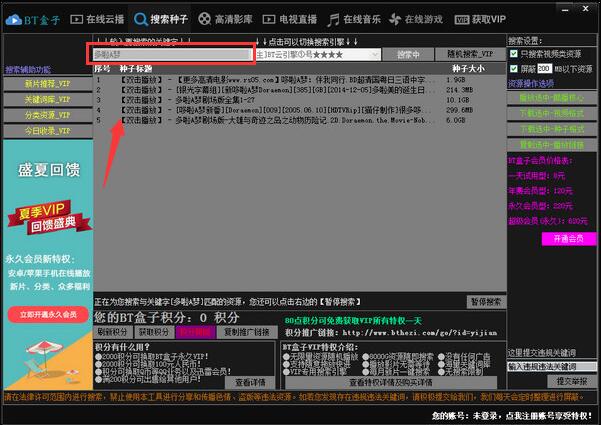Open the 高清影库 film reel icon

205,19
